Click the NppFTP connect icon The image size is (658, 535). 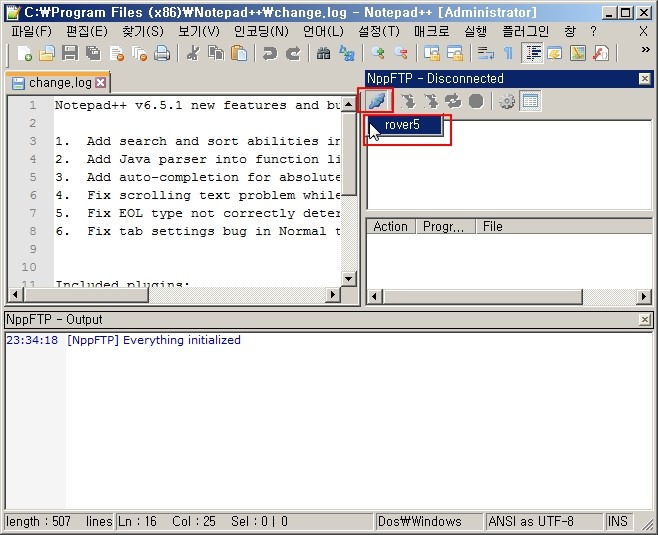pyautogui.click(x=376, y=101)
